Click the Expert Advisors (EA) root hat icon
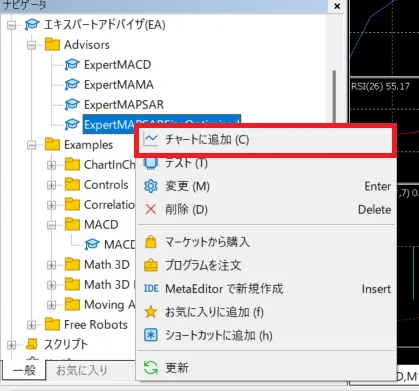Screen dimensions: 419x391 32,25
